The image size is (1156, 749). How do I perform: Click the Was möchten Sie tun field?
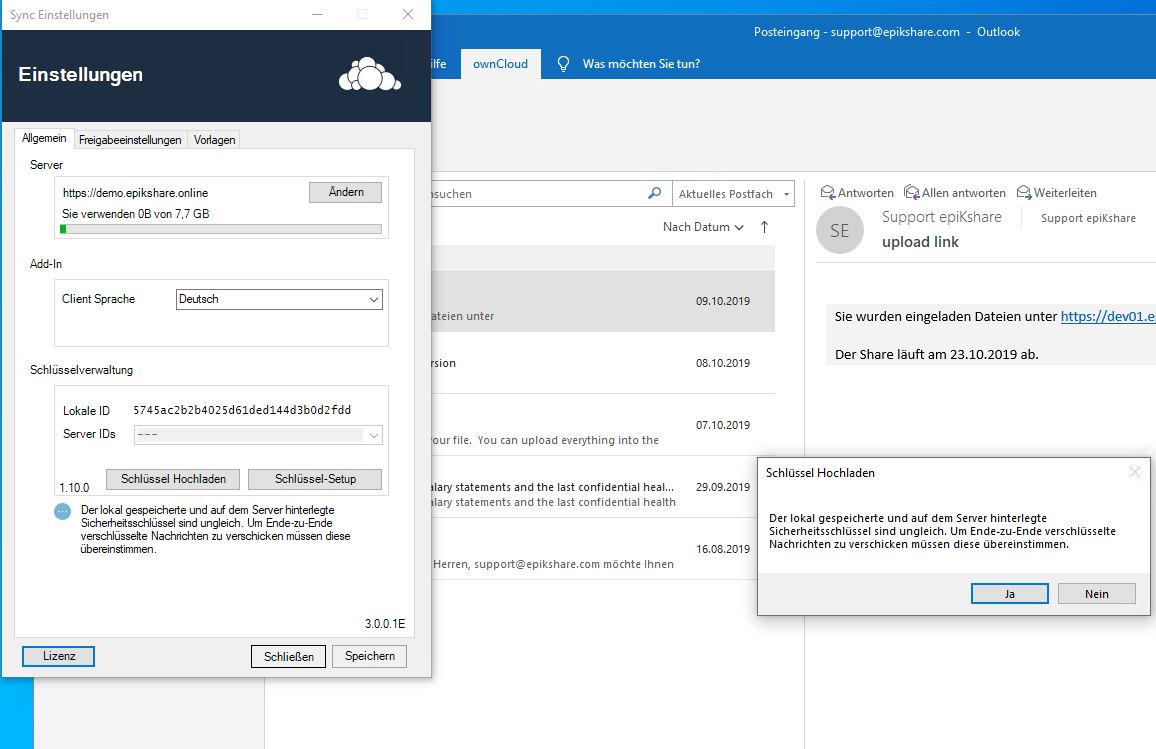[641, 64]
